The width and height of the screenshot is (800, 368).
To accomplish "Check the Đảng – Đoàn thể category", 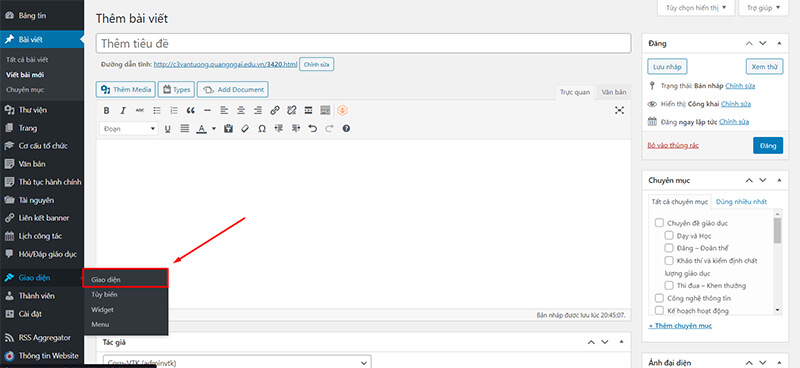I will tap(669, 248).
